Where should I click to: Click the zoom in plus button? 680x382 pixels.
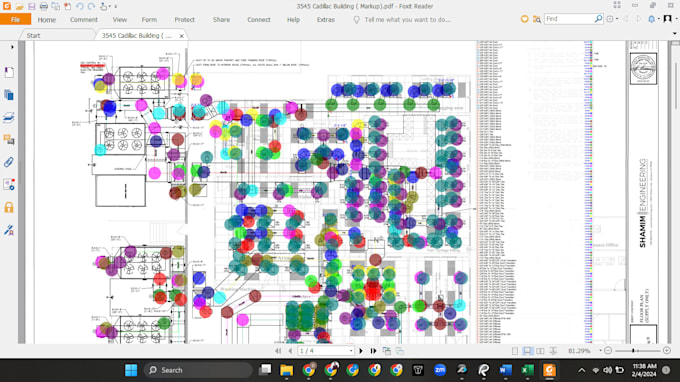(x=667, y=350)
